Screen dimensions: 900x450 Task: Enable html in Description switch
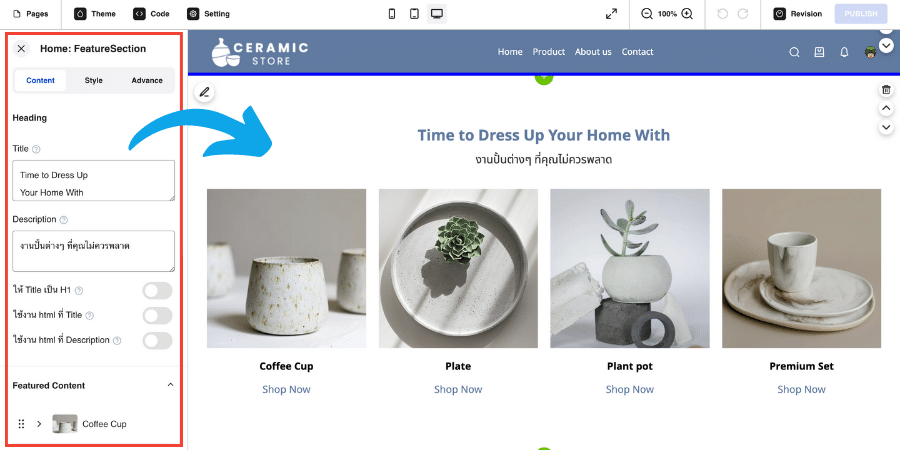(157, 340)
